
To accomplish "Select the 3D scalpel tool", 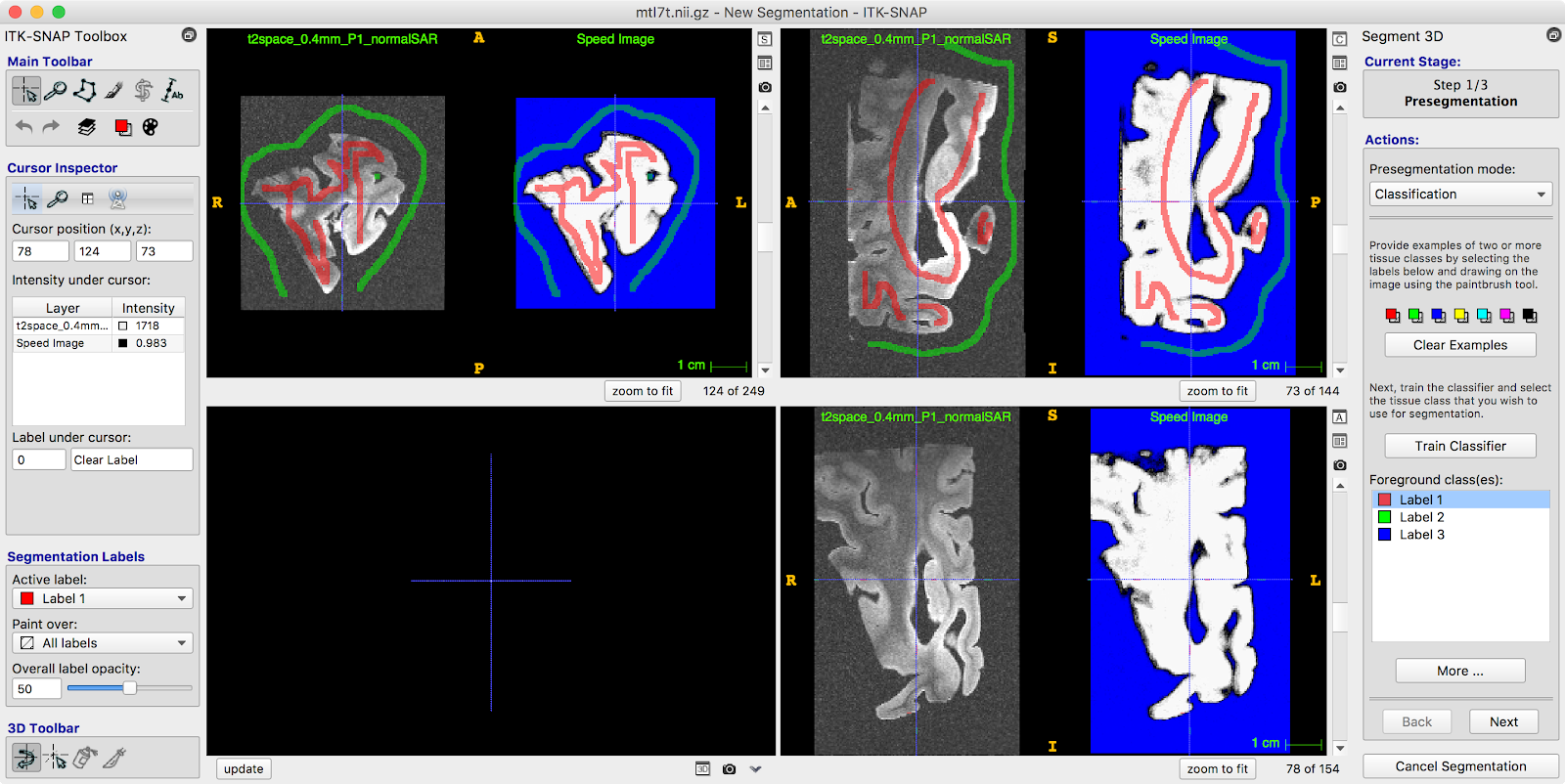I will tap(114, 757).
